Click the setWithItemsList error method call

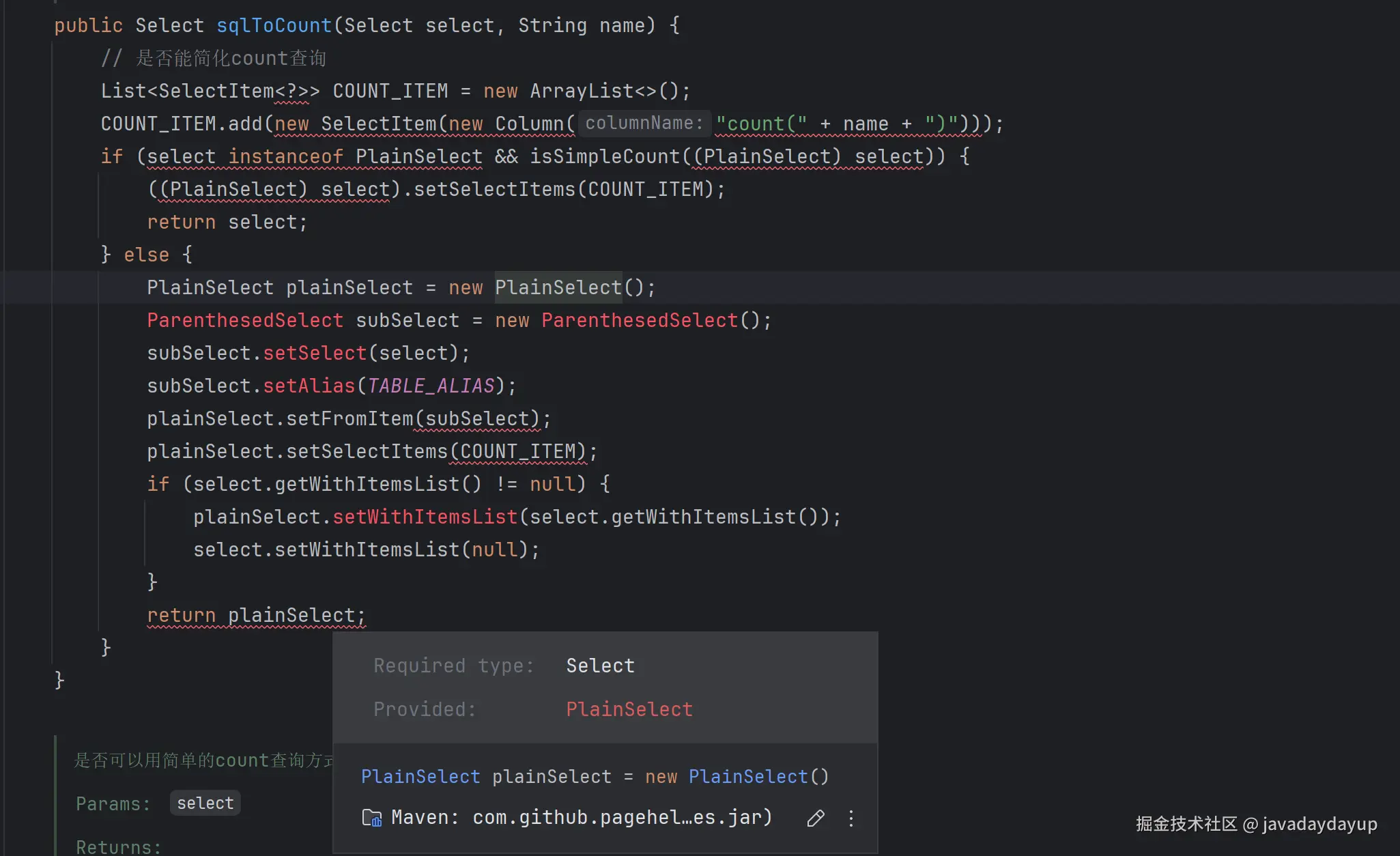425,517
